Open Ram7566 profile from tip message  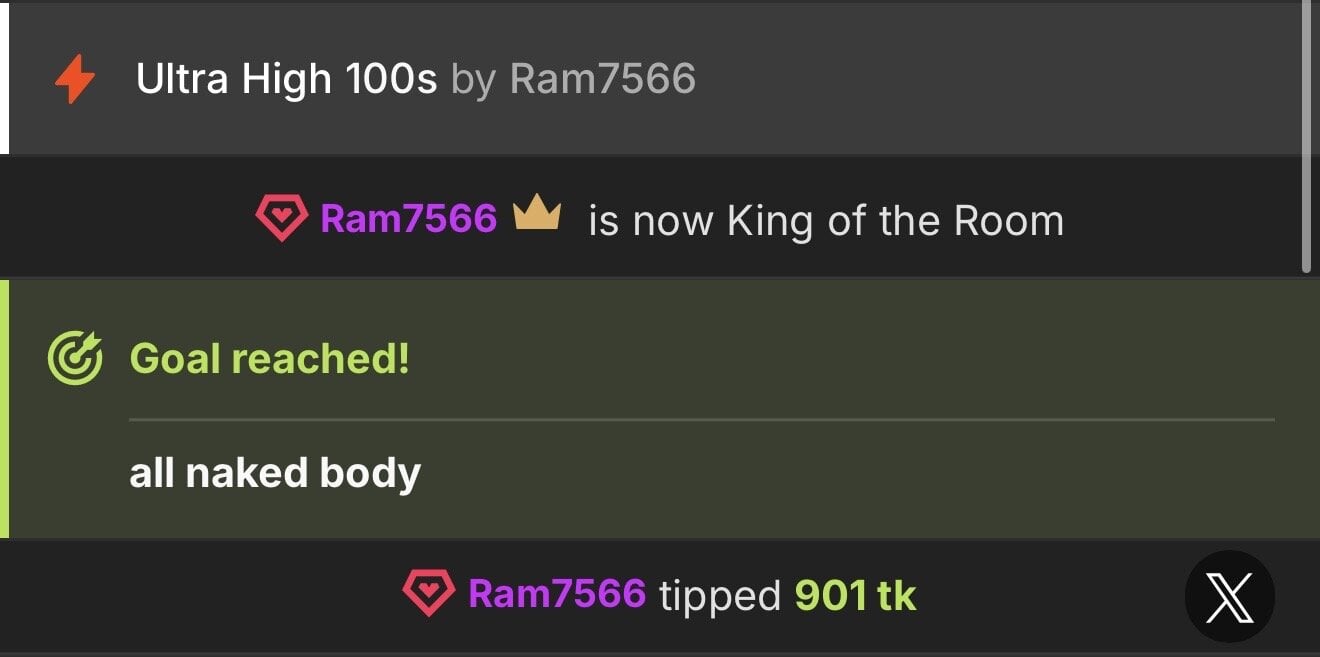[557, 594]
